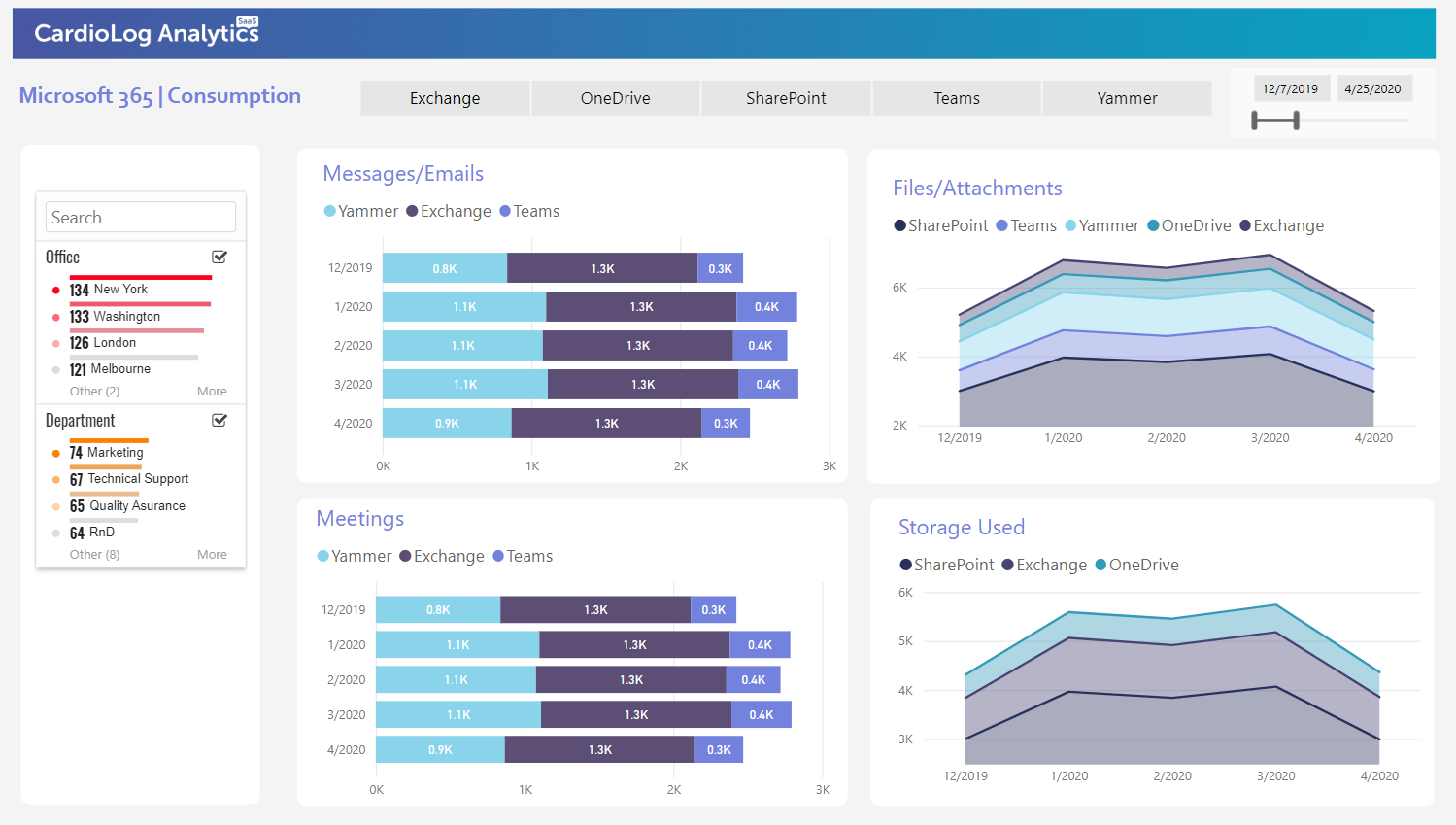Viewport: 1456px width, 825px height.
Task: Click the Files/Attachments chart title
Action: click(977, 189)
